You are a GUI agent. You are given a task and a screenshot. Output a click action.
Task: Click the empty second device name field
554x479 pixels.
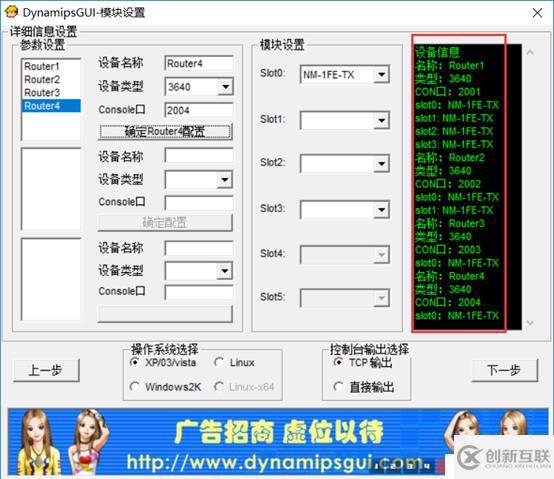(199, 155)
